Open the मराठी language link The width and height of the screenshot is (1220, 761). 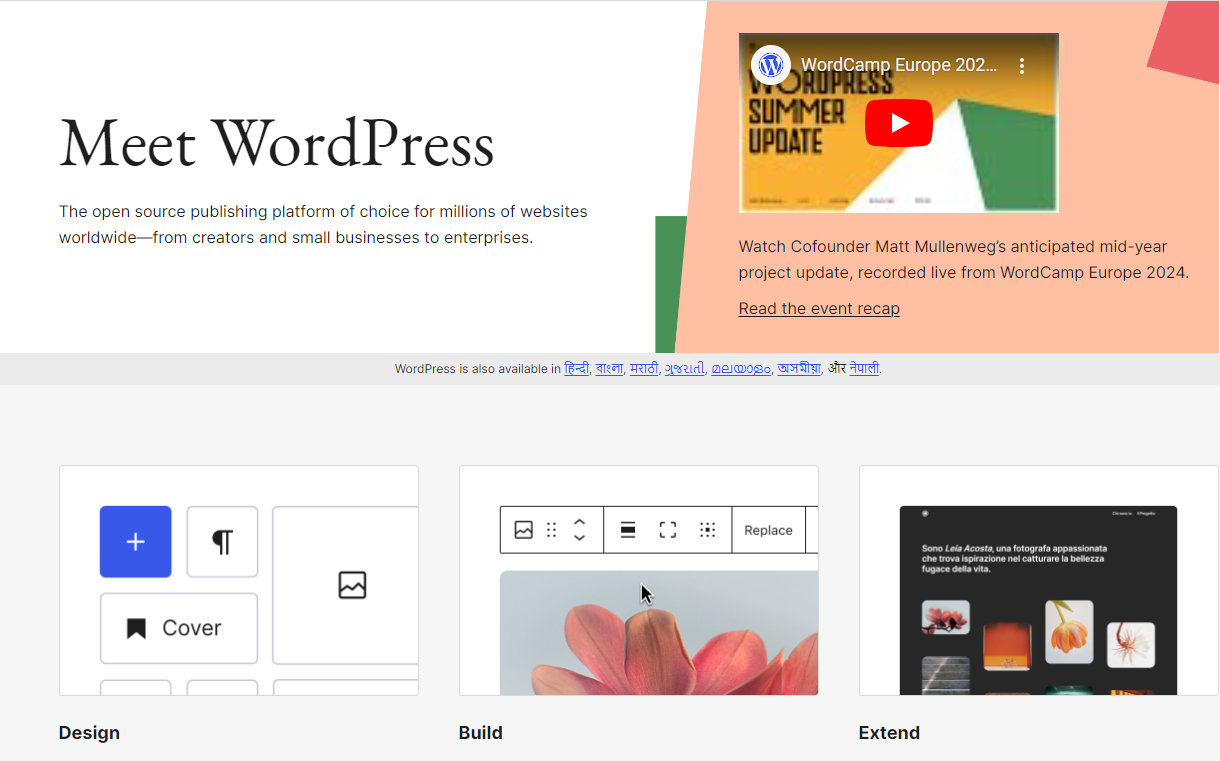pyautogui.click(x=643, y=369)
